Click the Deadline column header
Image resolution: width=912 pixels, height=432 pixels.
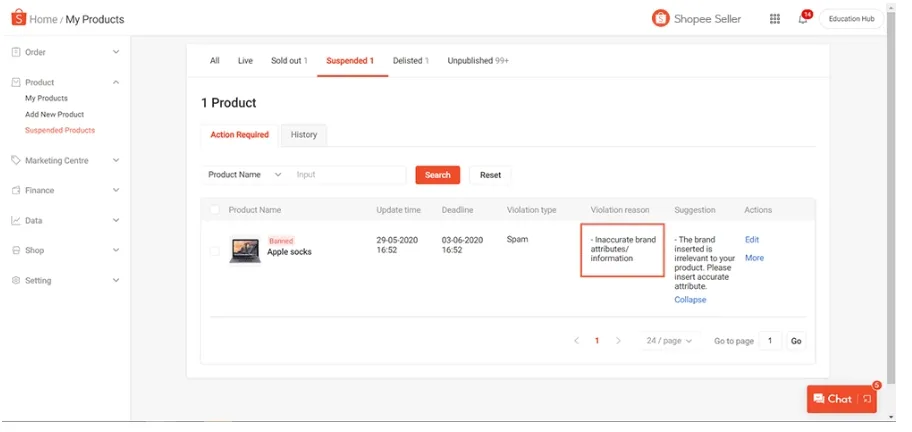coord(457,210)
